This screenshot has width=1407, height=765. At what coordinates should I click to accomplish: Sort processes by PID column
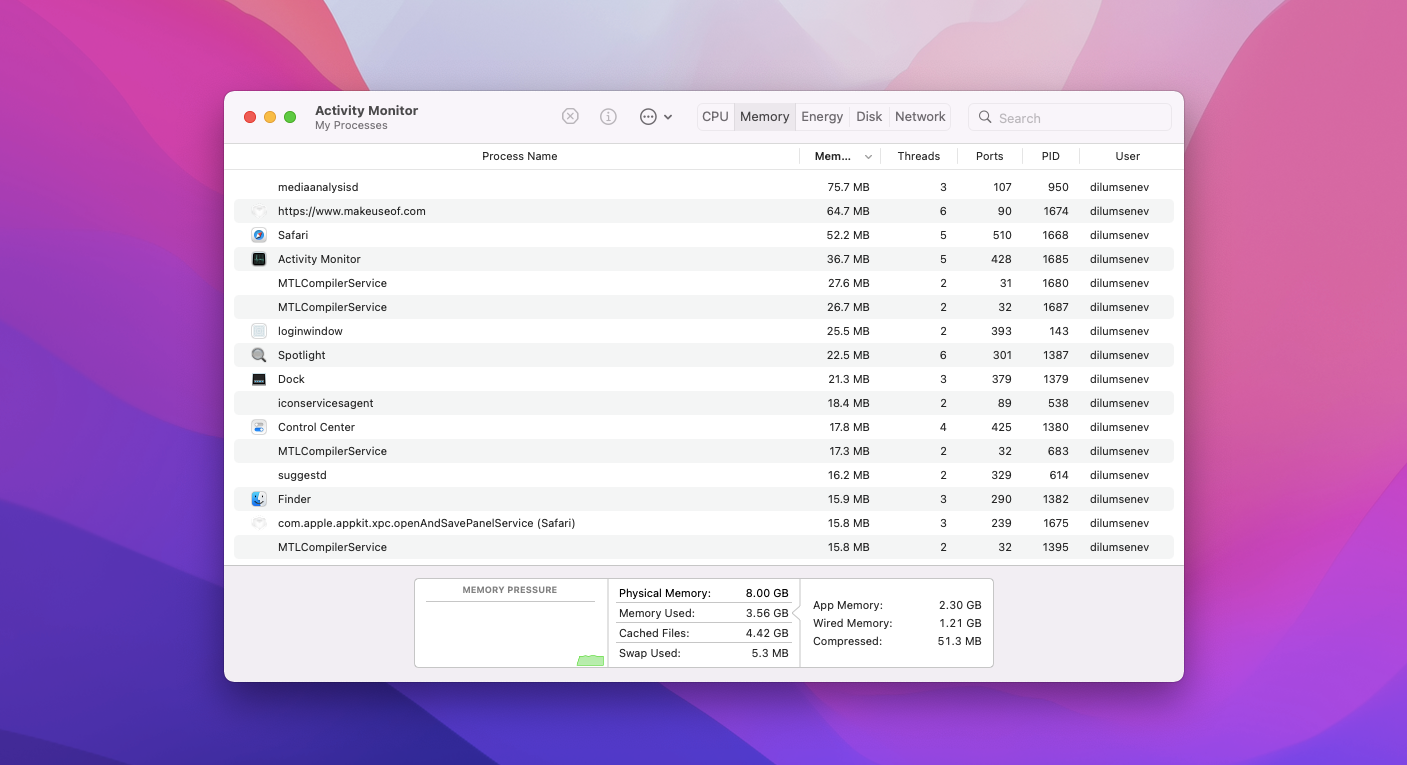point(1050,156)
